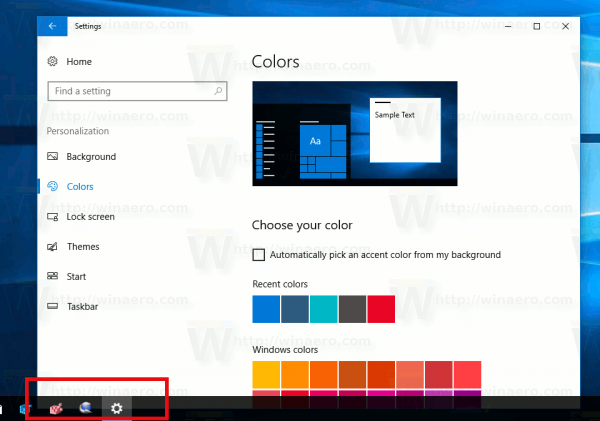Click the Background picture icon

pos(52,156)
